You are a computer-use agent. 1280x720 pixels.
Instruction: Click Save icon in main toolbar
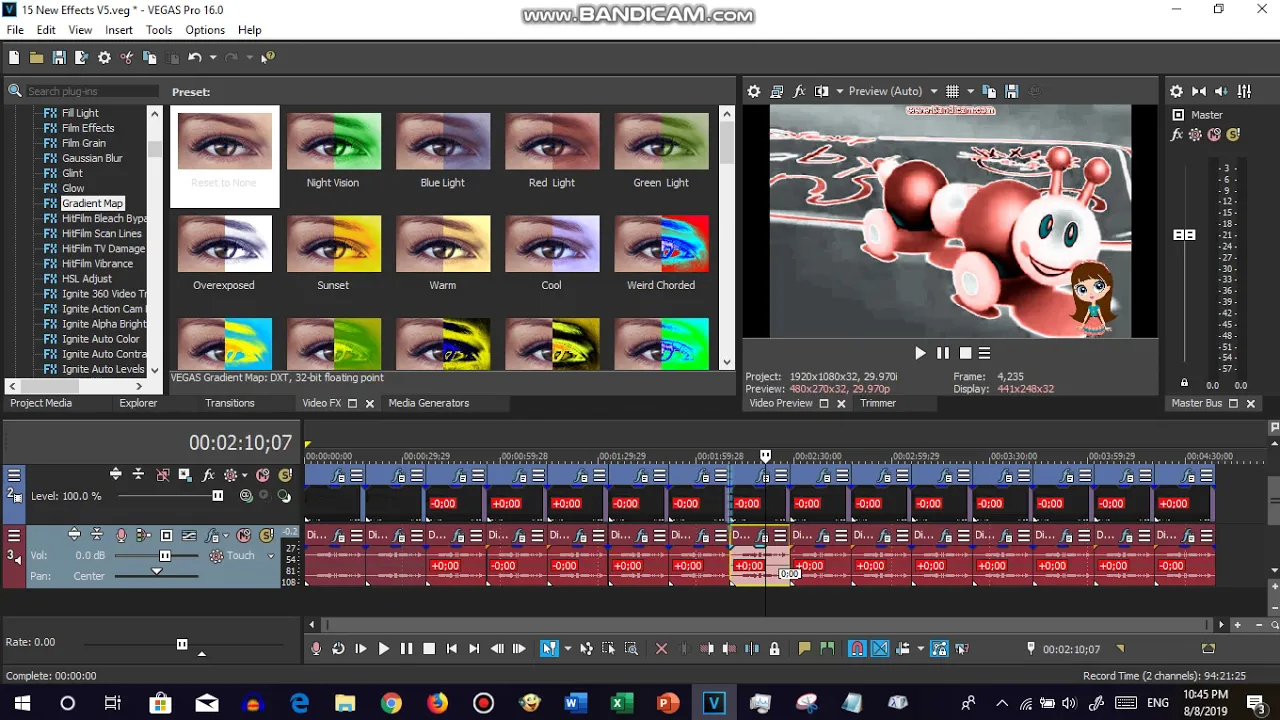coord(59,58)
